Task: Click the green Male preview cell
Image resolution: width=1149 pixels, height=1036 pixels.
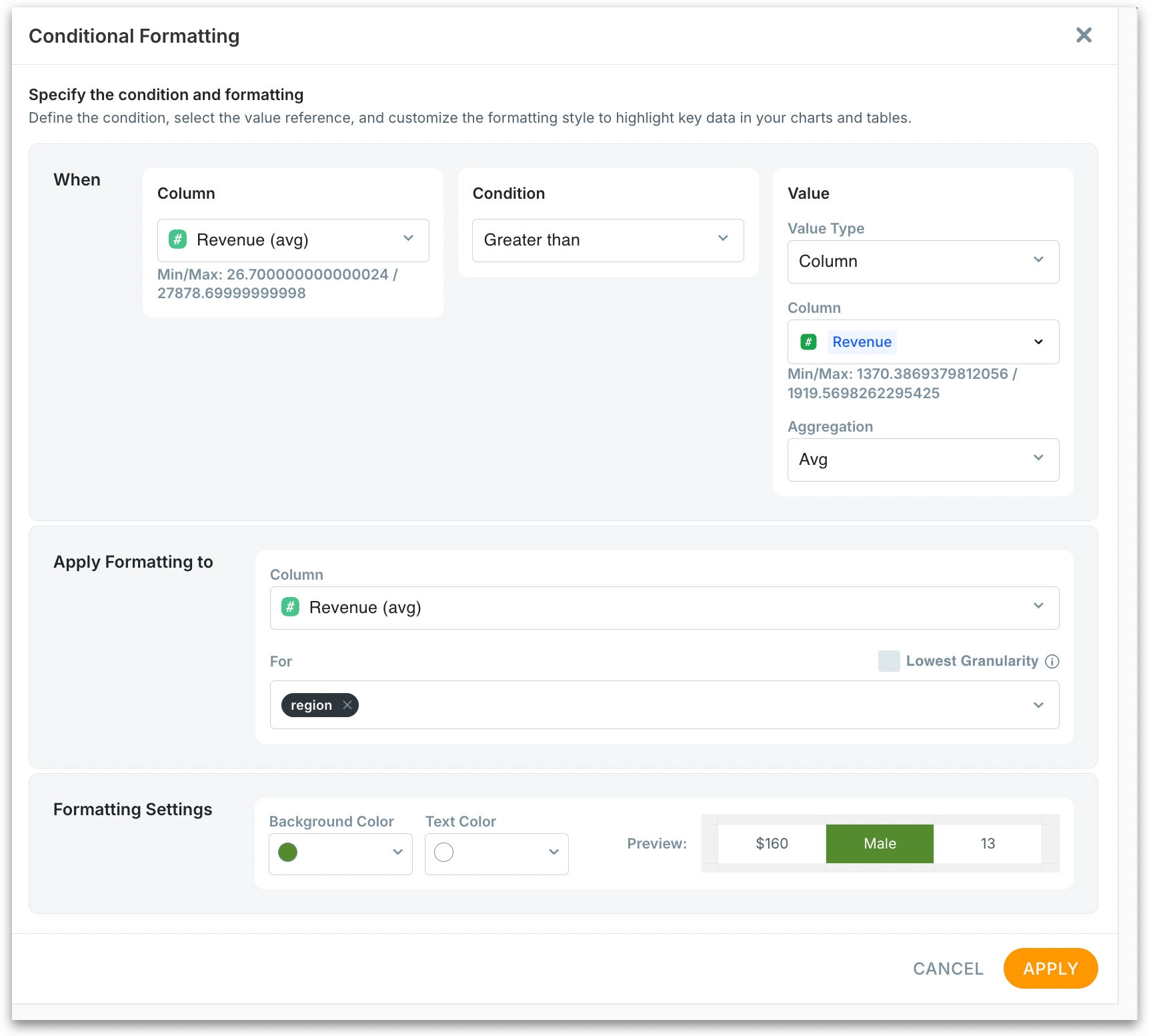Action: pyautogui.click(x=880, y=844)
